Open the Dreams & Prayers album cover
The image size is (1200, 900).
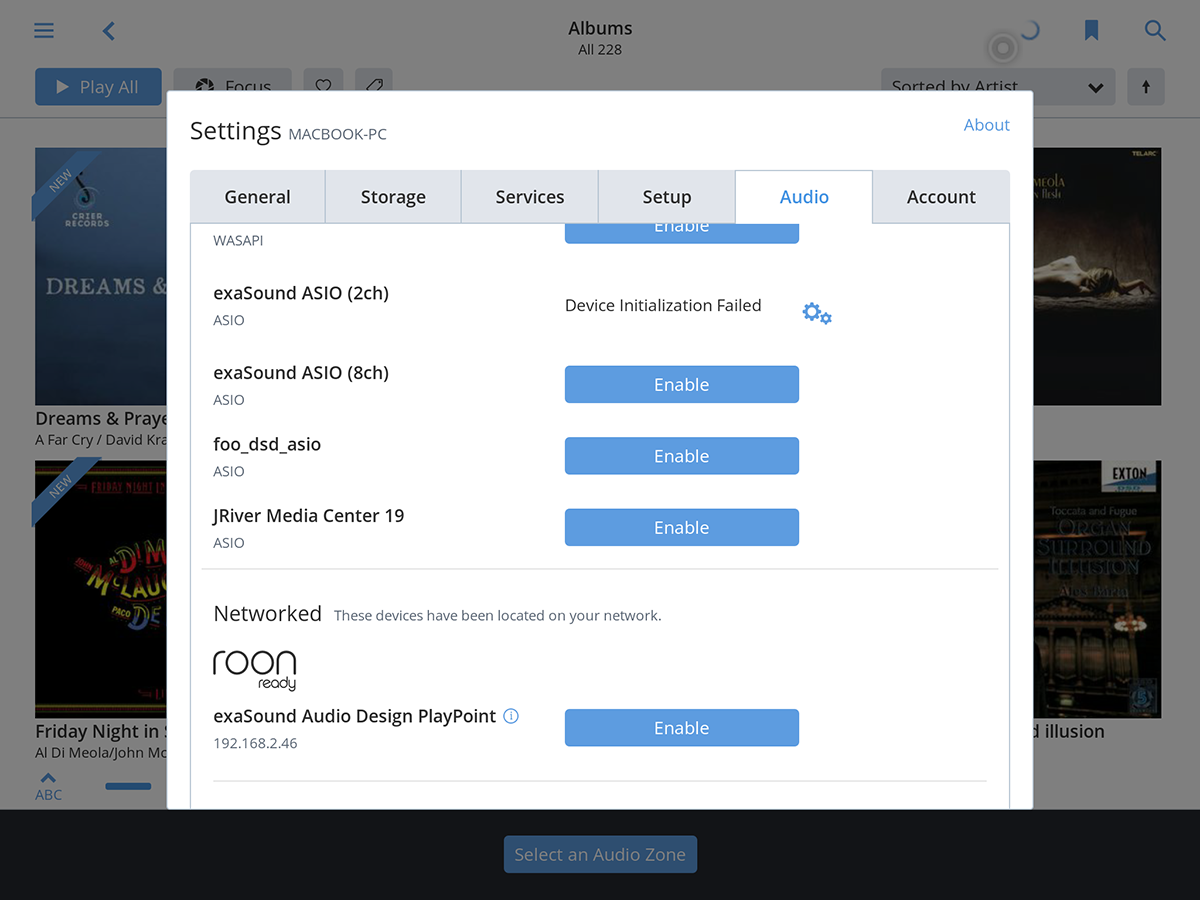coord(101,276)
